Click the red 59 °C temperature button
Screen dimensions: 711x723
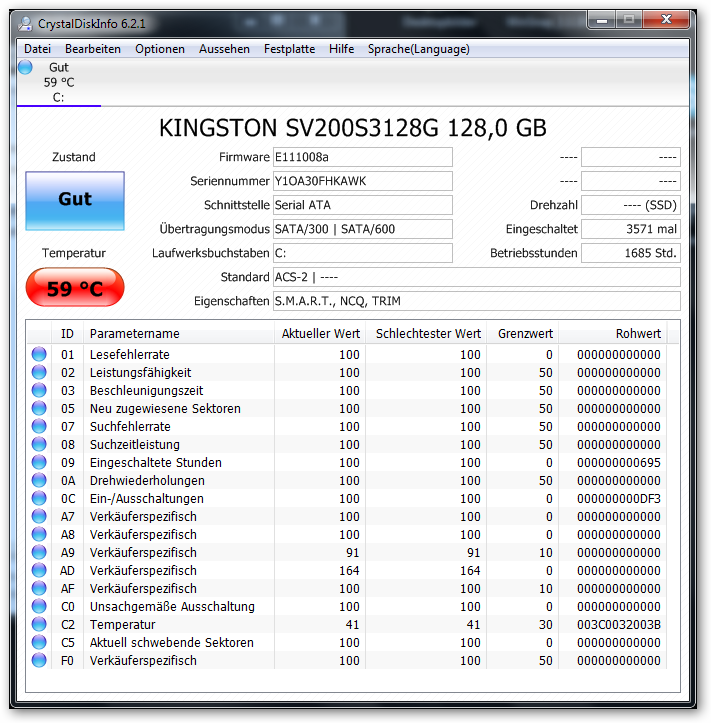coord(75,287)
